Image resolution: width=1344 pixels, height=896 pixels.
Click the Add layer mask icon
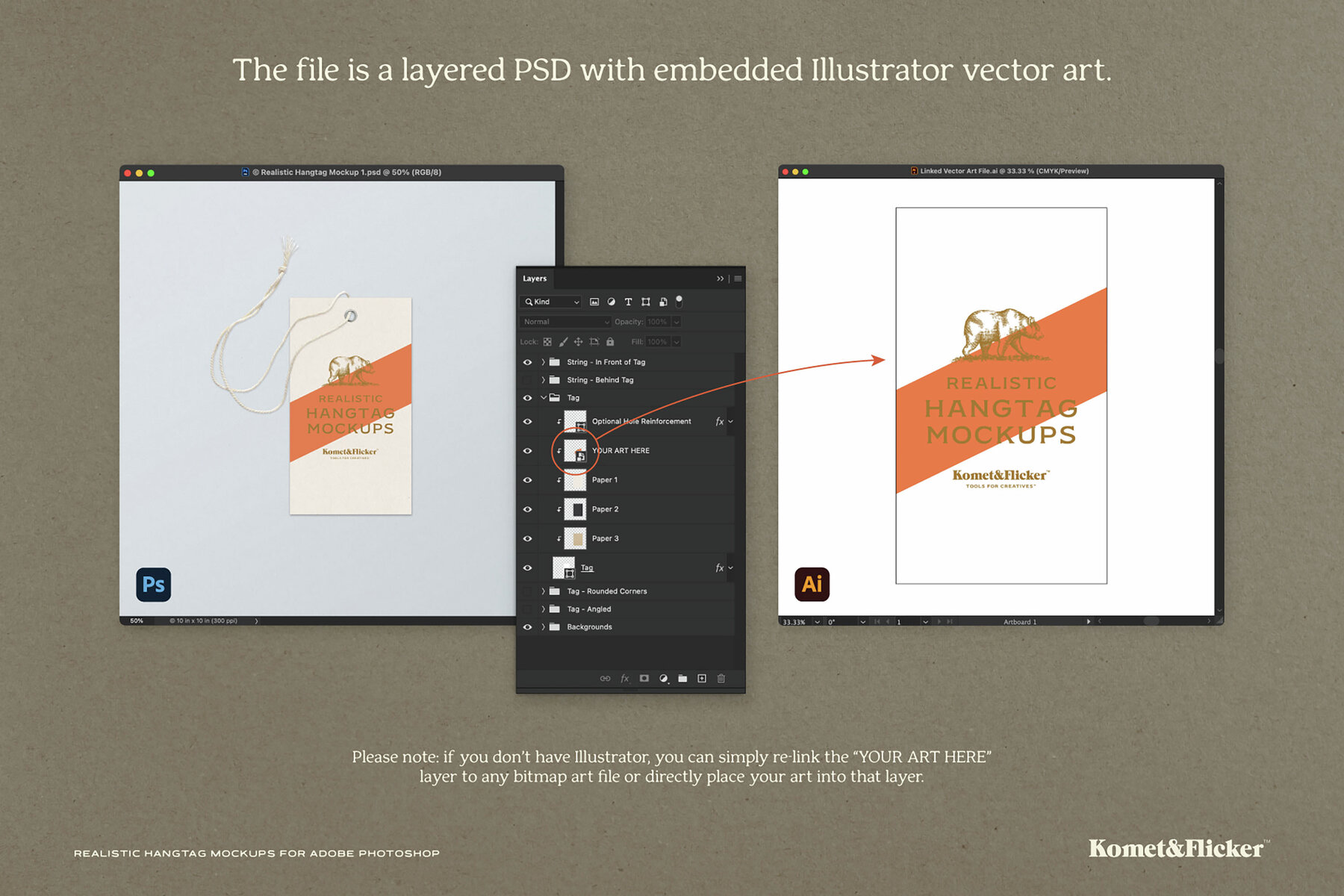(x=644, y=678)
